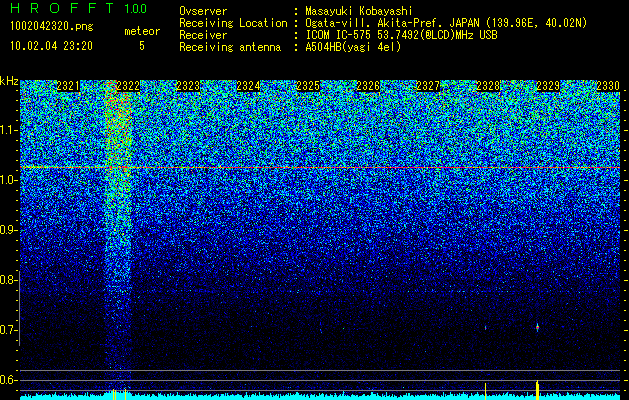Click the 0.7 kHz axis label
The height and width of the screenshot is (400, 629).
tap(8, 330)
